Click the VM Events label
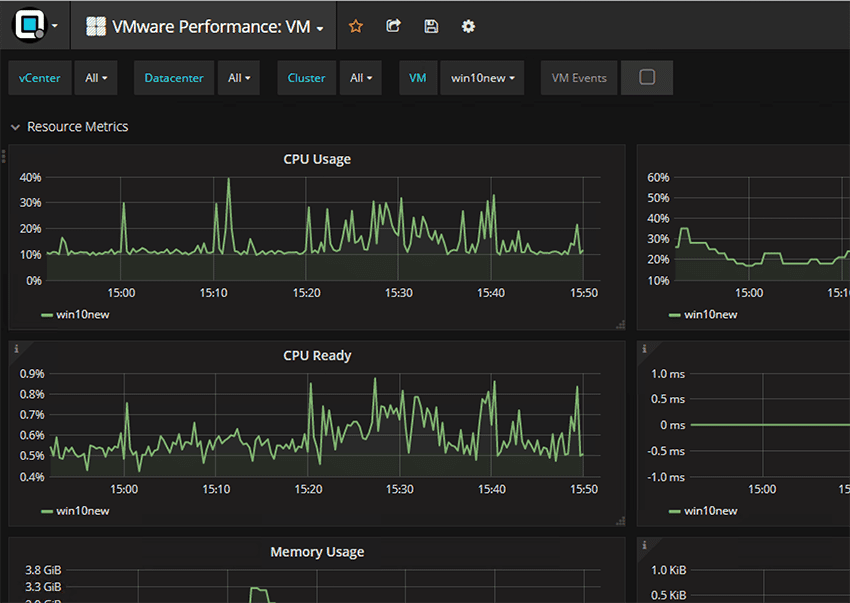This screenshot has width=850, height=603. 579,78
